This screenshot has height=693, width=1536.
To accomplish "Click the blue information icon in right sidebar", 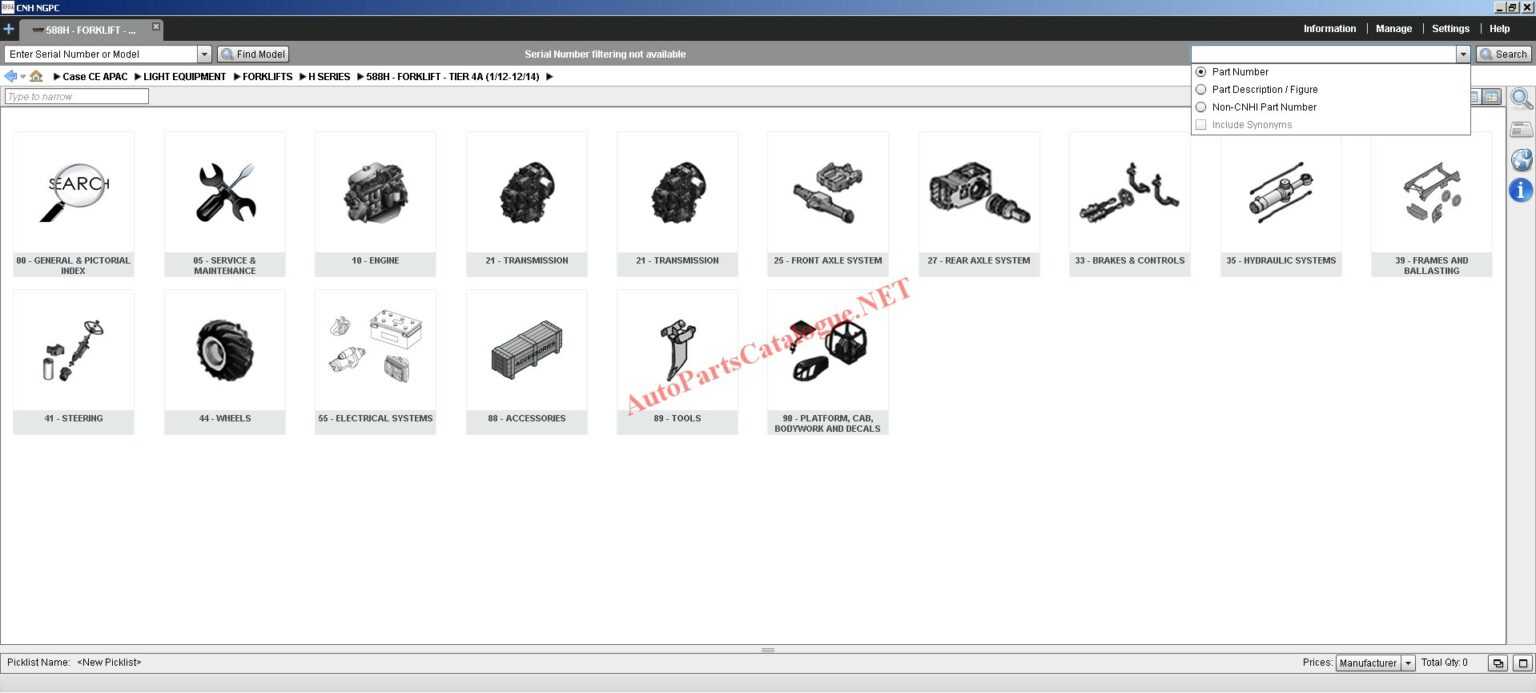I will pos(1520,190).
